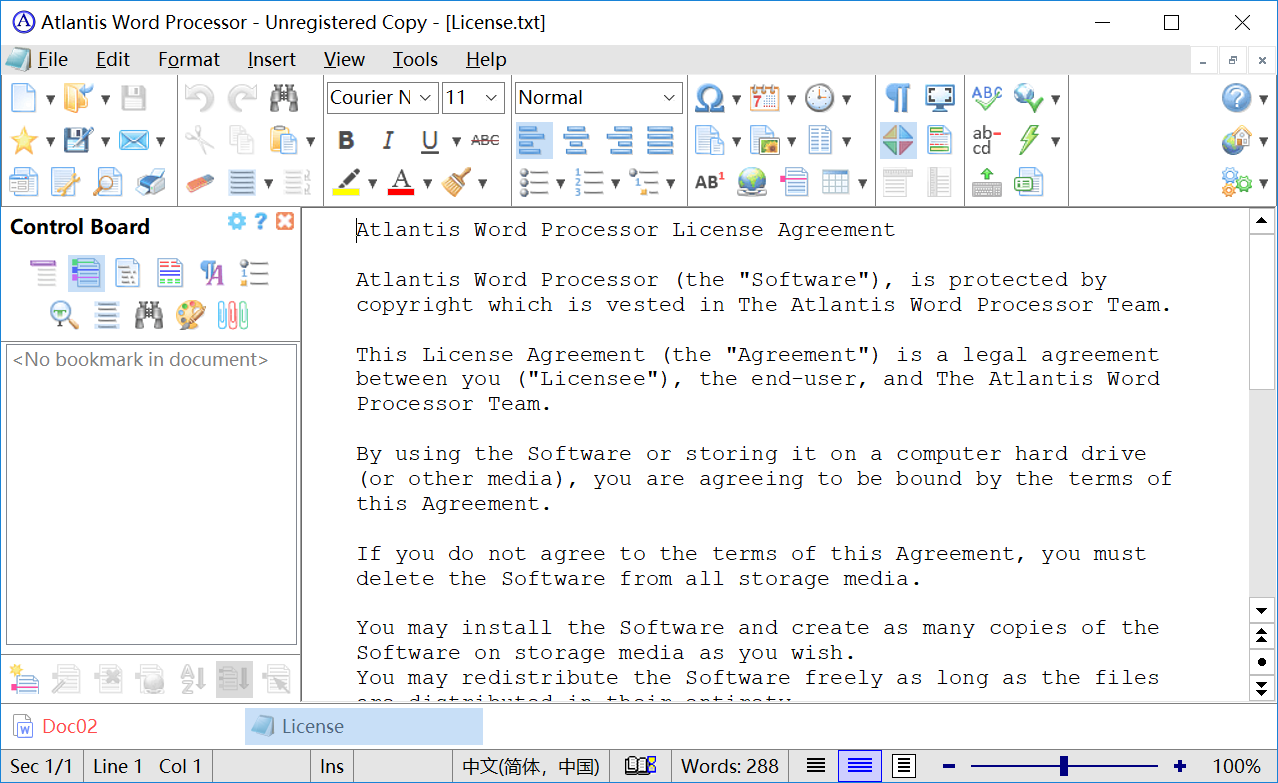Toggle Underline formatting
The image size is (1278, 783).
[x=430, y=140]
